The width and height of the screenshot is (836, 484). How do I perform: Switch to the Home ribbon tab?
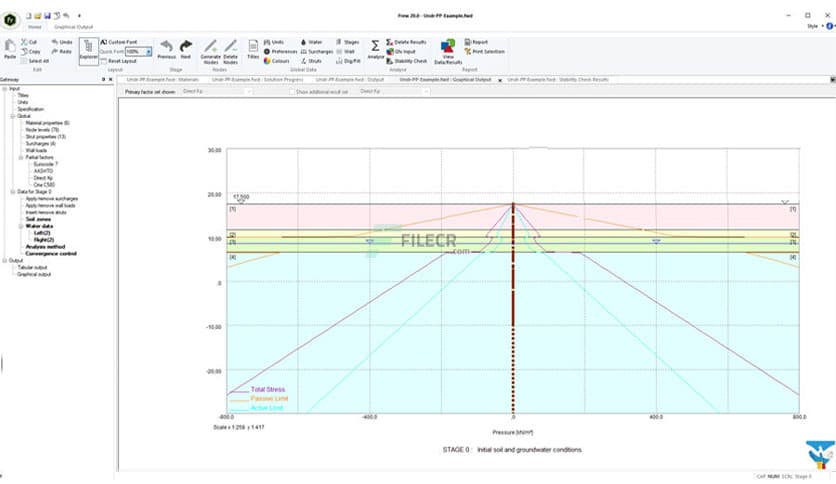point(34,27)
